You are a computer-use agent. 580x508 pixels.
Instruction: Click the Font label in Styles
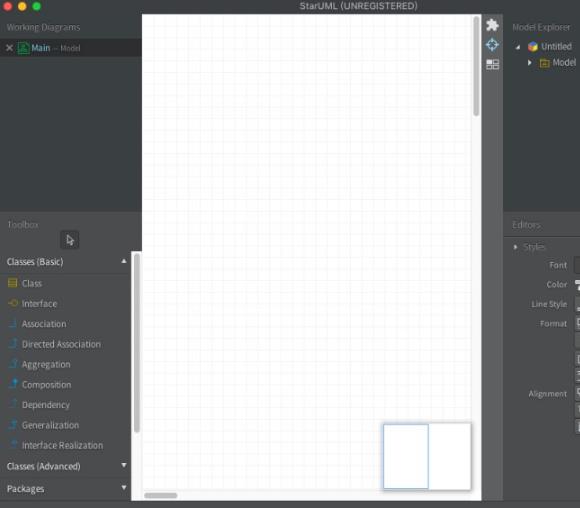coord(558,265)
